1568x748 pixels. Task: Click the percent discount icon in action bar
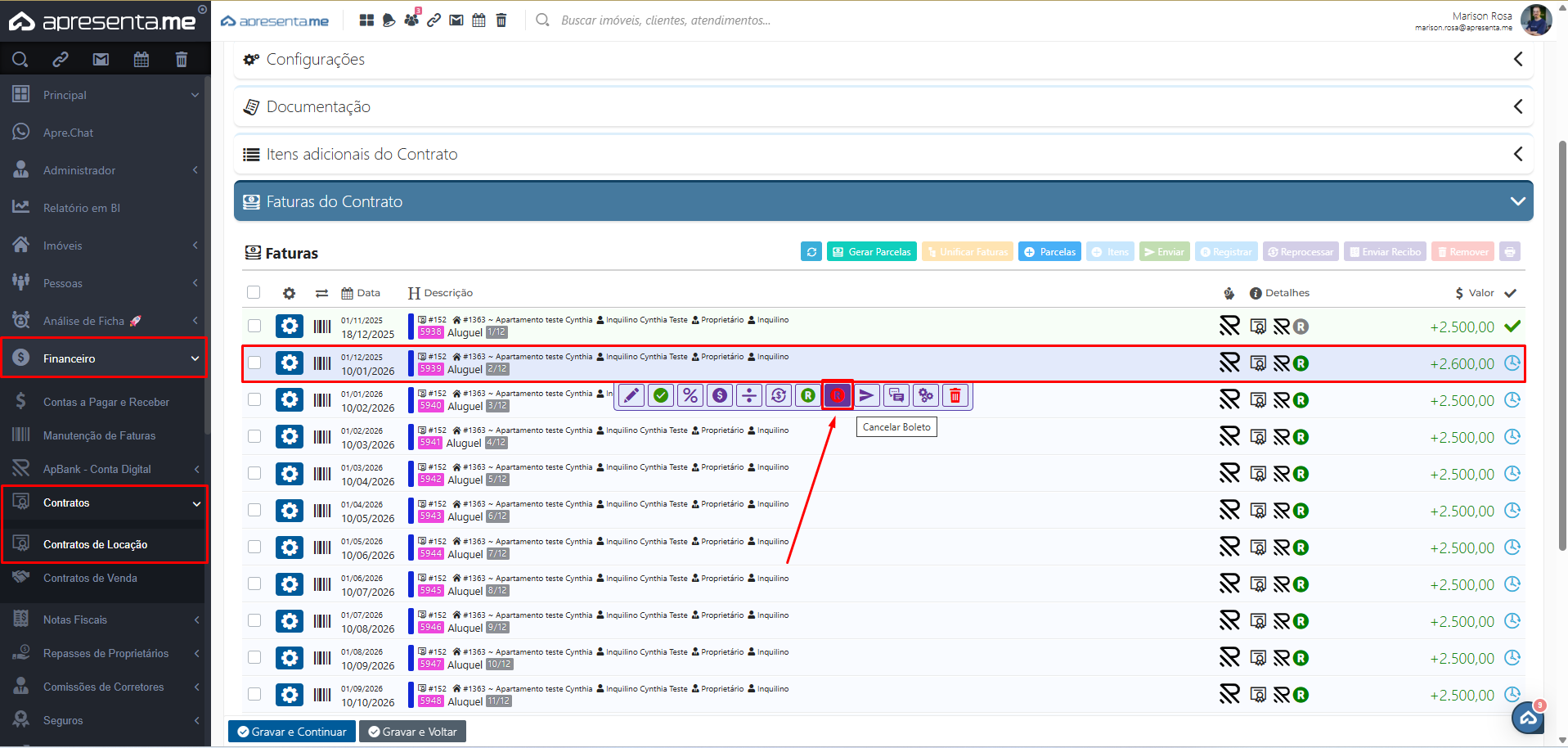click(690, 396)
